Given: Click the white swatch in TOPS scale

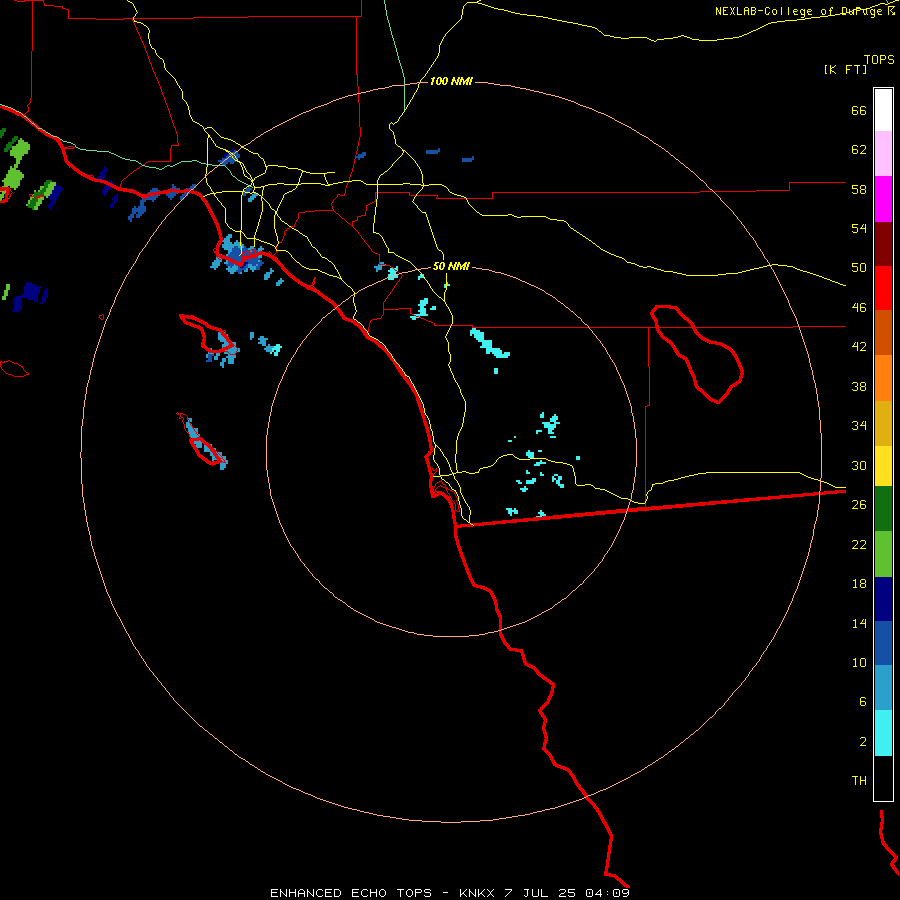Looking at the screenshot, I should click(x=883, y=110).
